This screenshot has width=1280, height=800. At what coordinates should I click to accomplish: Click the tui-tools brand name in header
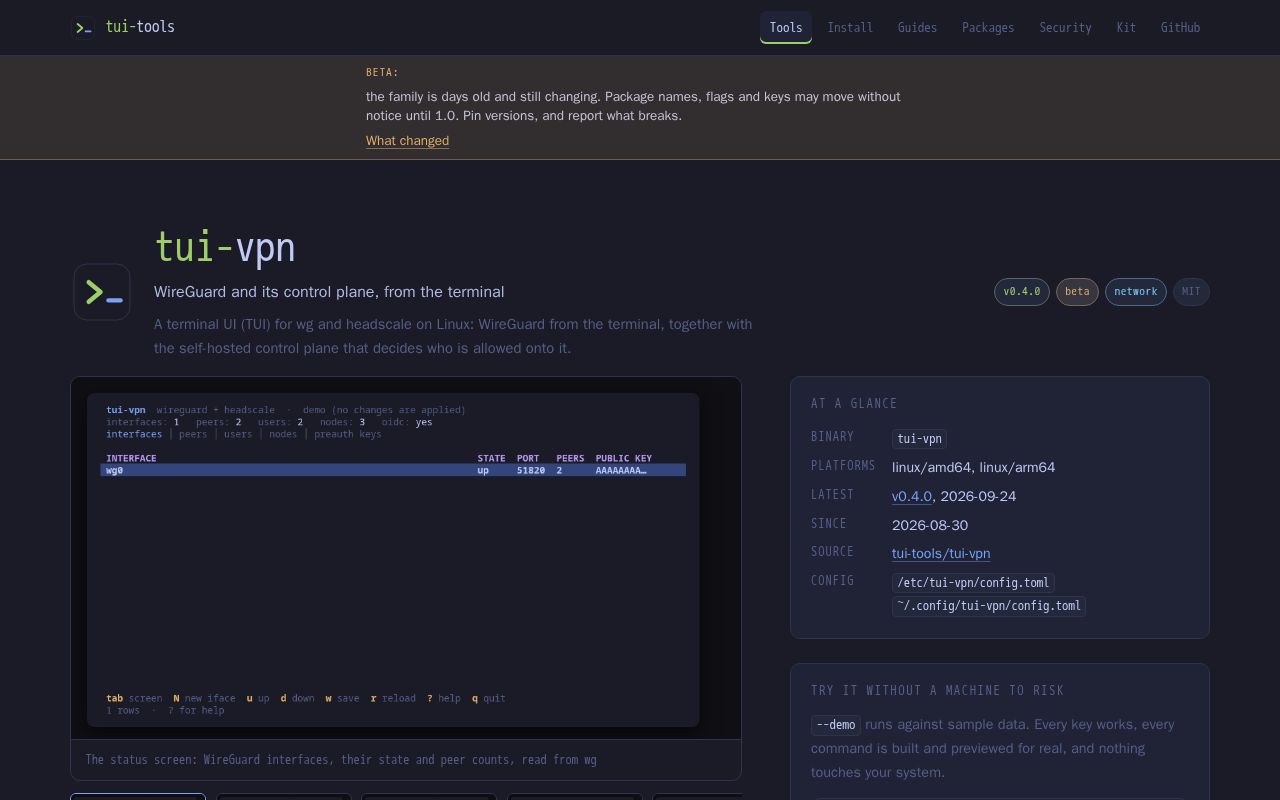(x=140, y=27)
